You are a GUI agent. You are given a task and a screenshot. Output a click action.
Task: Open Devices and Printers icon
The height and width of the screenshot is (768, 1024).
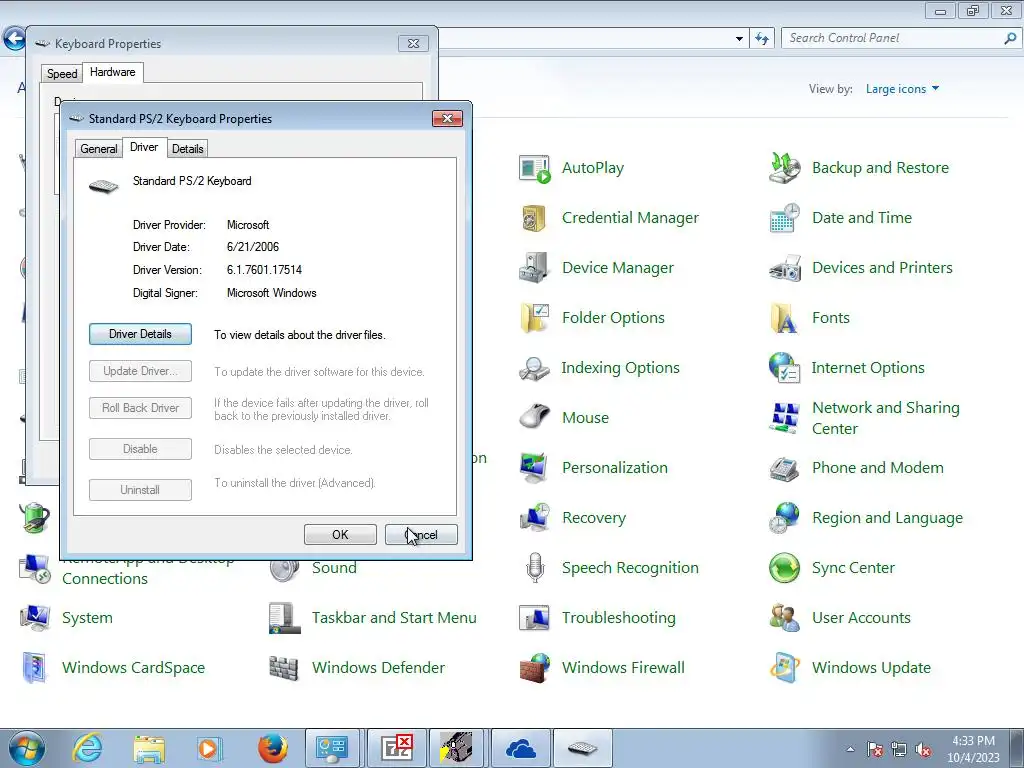(784, 268)
